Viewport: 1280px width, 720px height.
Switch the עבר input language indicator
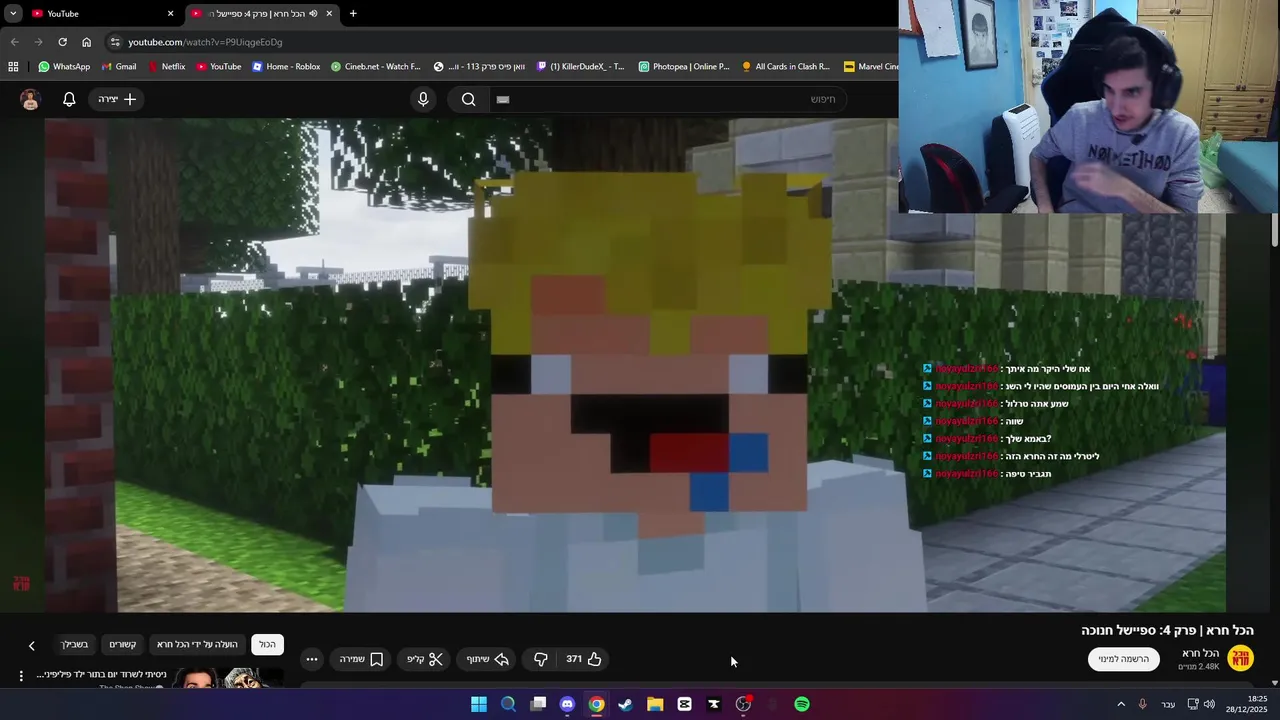point(1168,704)
